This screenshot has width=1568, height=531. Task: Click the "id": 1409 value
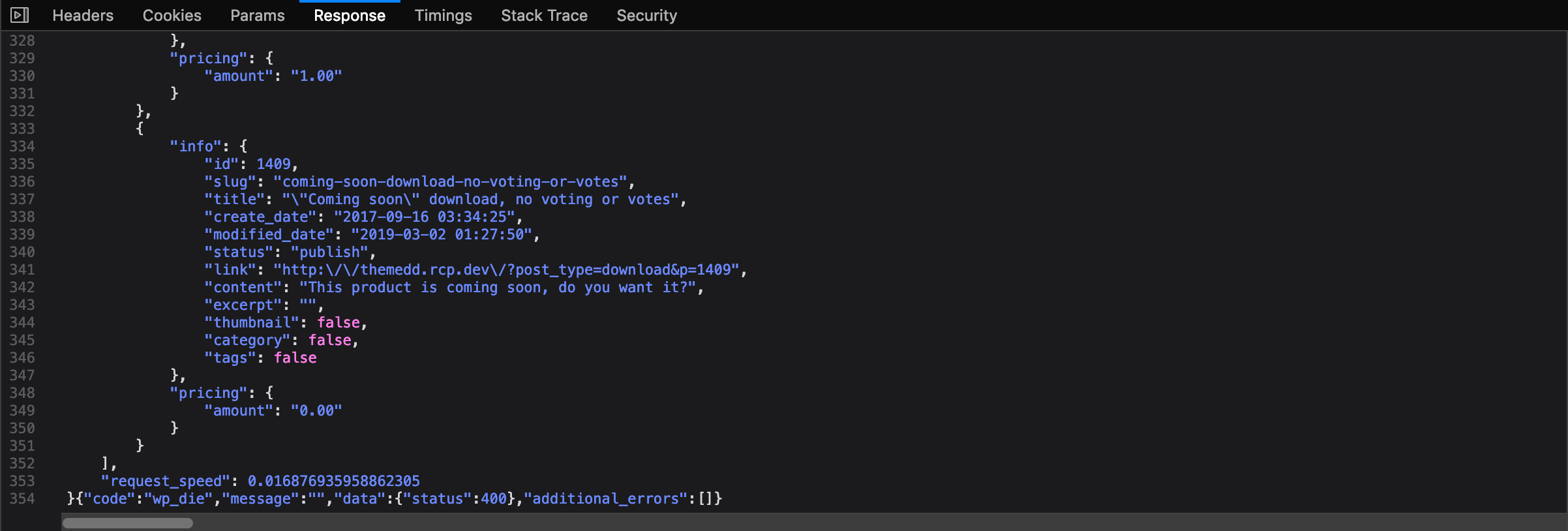pyautogui.click(x=273, y=164)
